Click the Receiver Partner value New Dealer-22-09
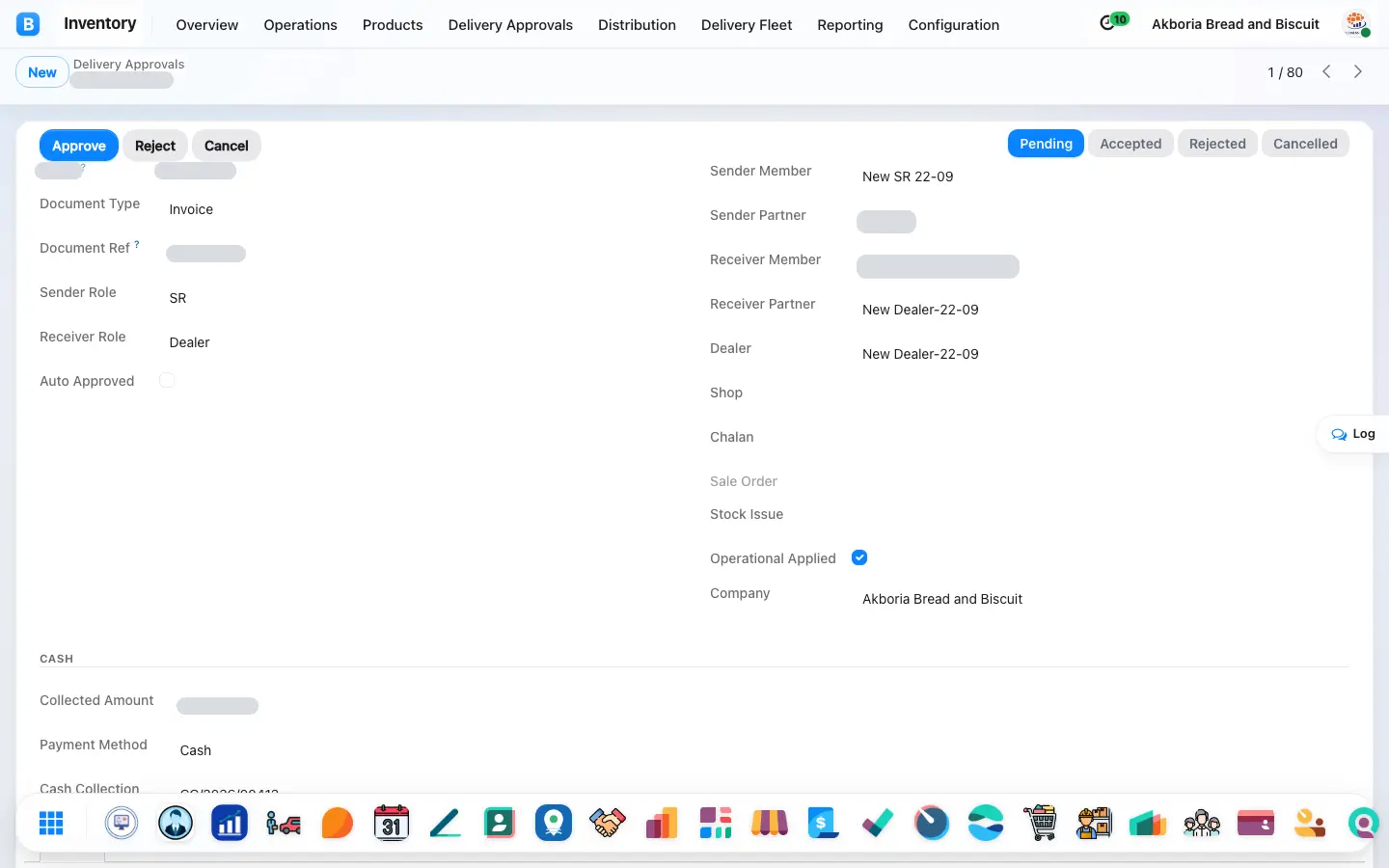Viewport: 1389px width, 868px height. pos(920,310)
